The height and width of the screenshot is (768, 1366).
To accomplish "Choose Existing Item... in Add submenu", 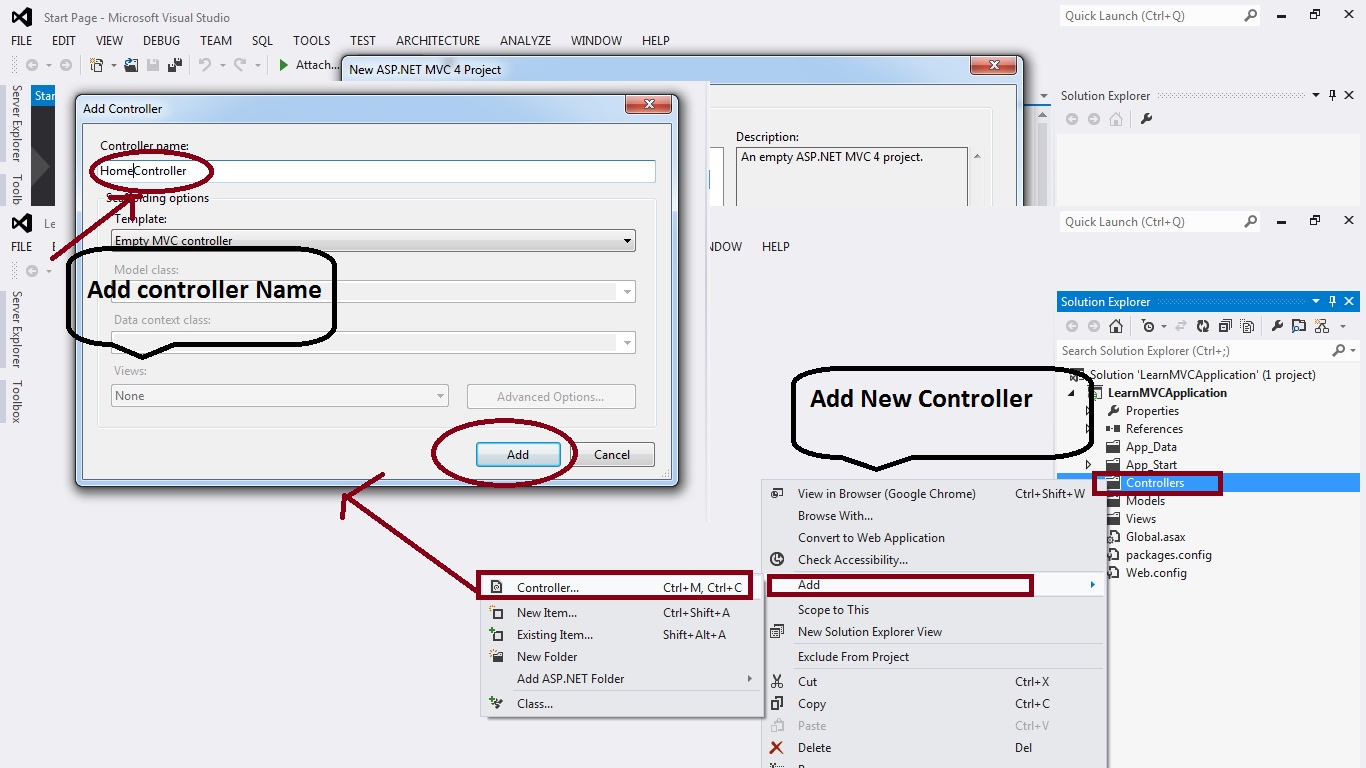I will point(622,635).
